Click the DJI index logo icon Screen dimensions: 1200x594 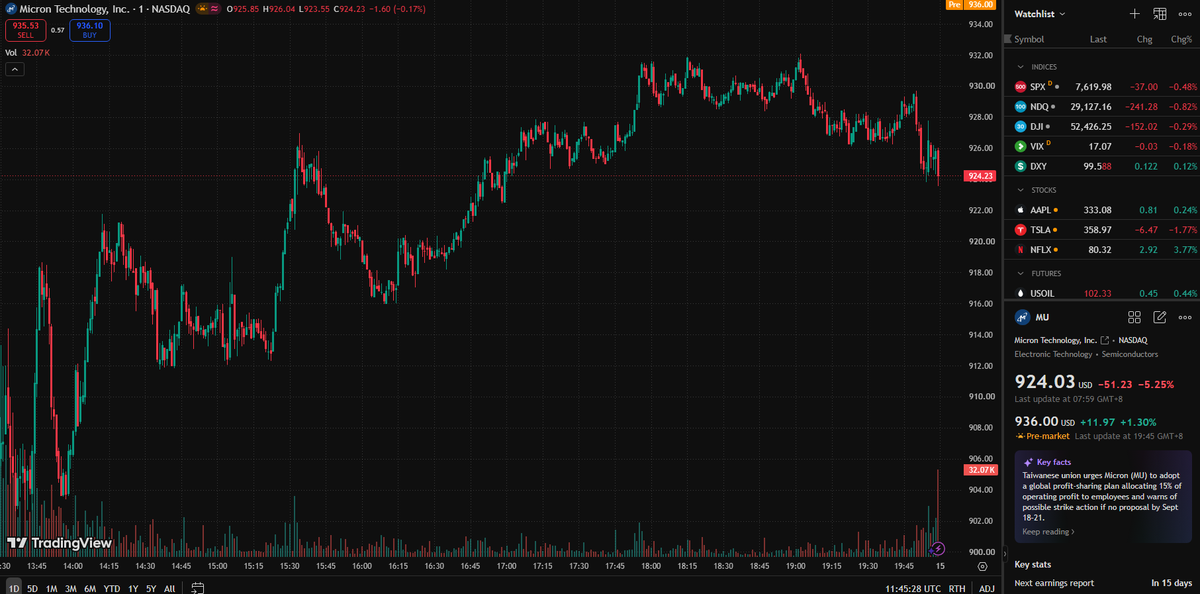point(1021,126)
